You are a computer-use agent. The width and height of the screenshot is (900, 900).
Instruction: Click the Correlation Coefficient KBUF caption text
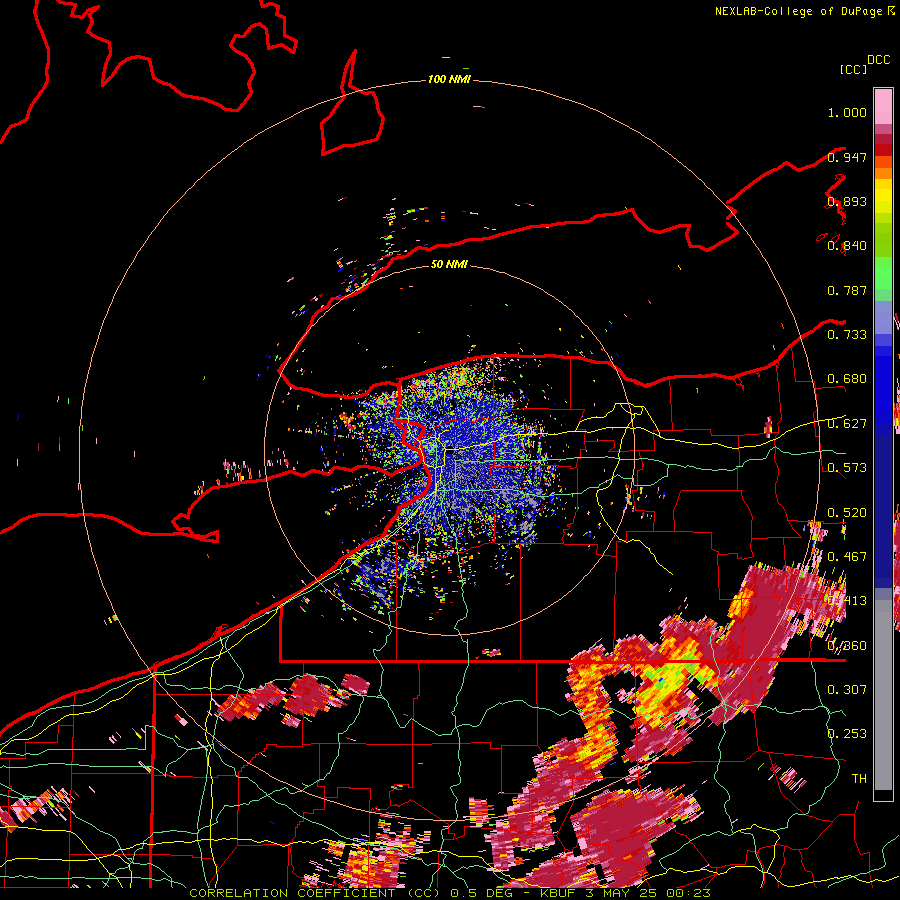click(449, 893)
